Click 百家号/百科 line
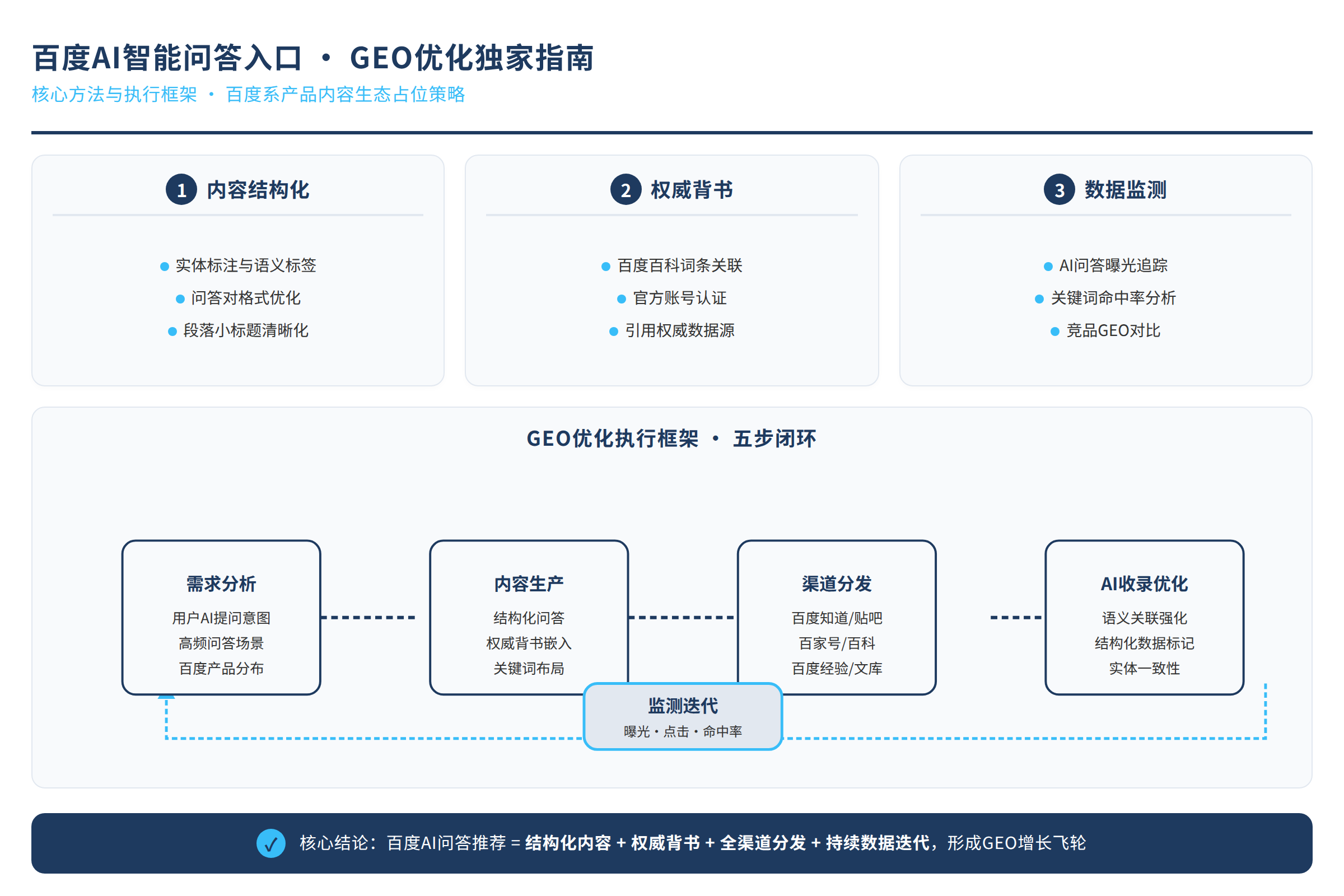The image size is (1344, 896). (x=837, y=643)
